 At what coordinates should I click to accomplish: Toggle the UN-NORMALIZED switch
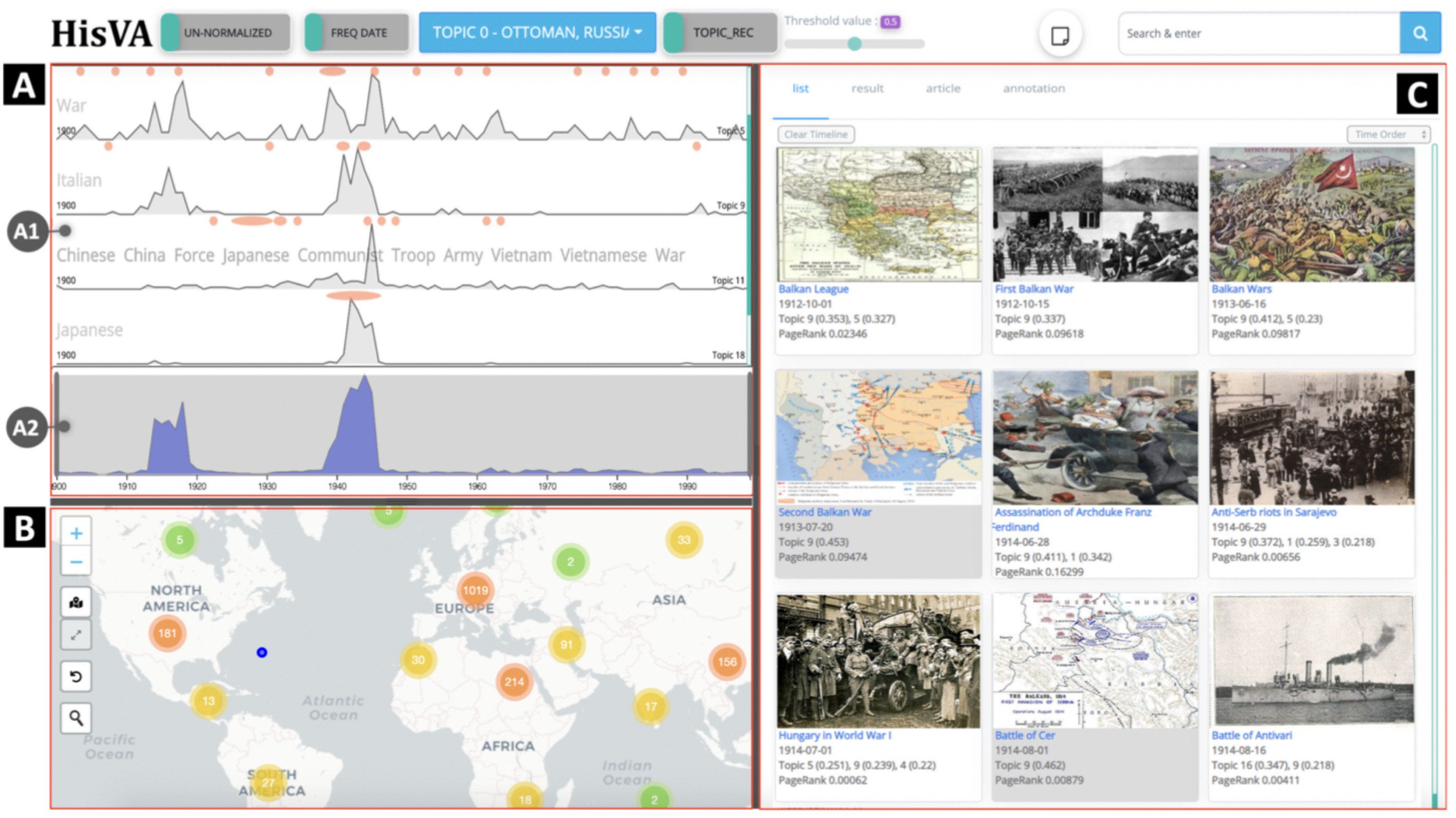click(x=226, y=33)
